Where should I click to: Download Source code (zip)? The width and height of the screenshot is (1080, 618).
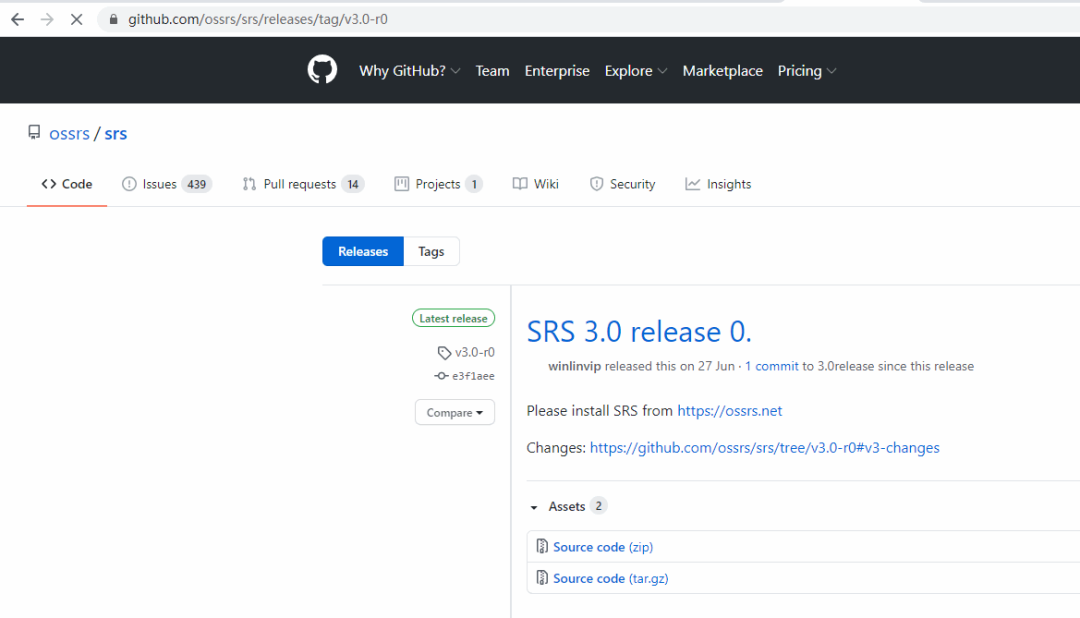(603, 547)
